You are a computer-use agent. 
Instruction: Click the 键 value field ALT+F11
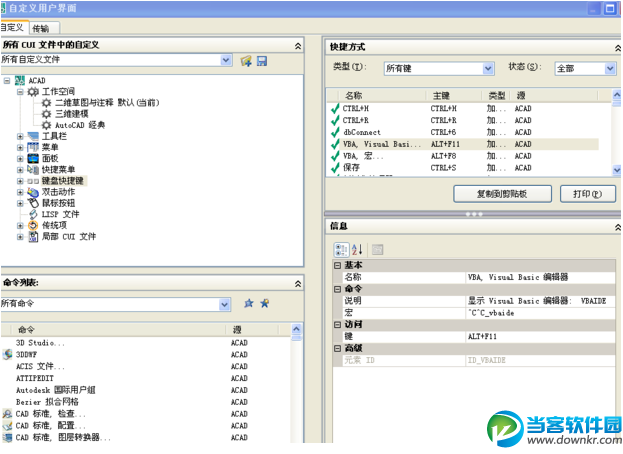click(x=540, y=336)
